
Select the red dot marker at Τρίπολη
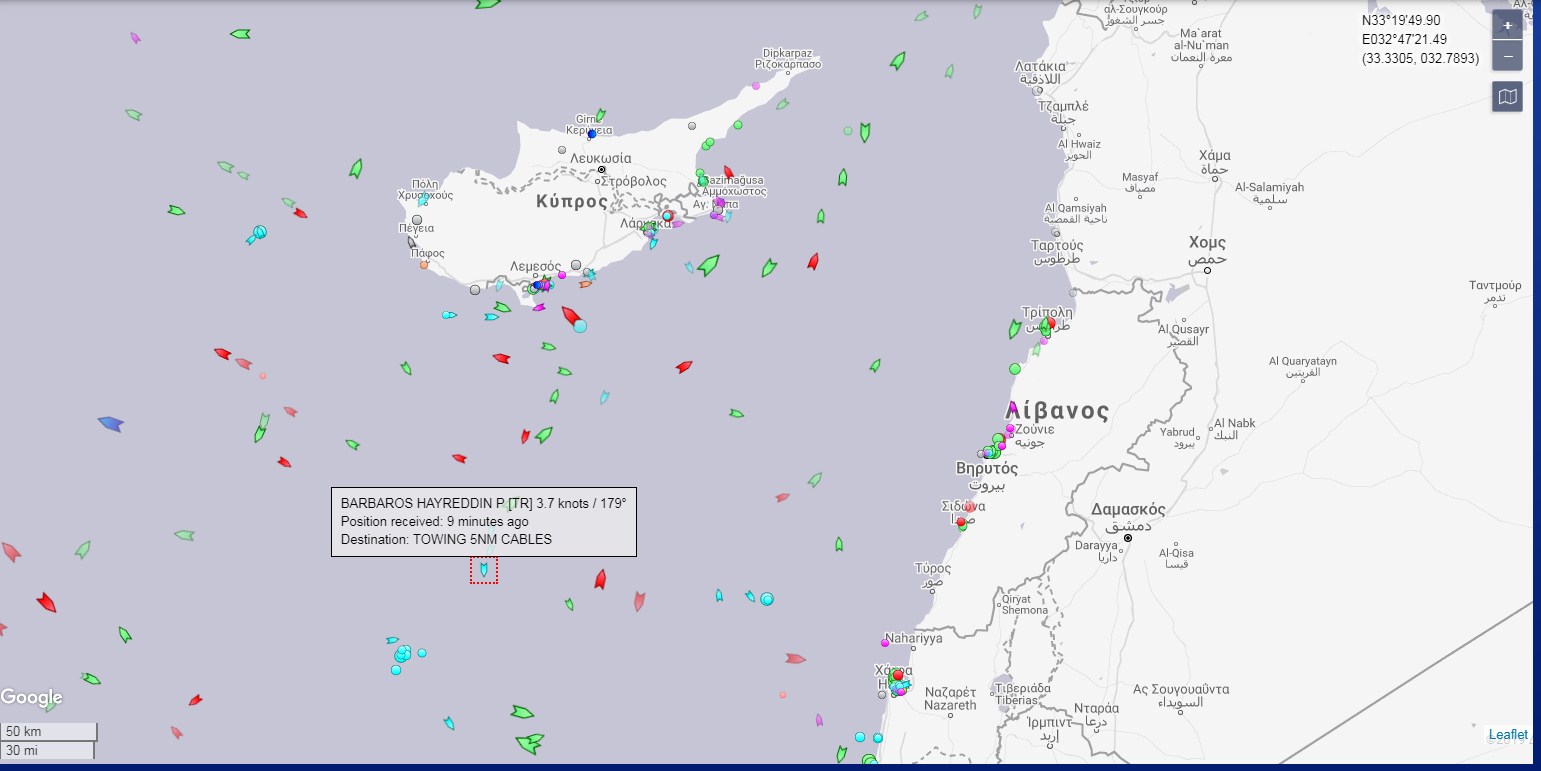pyautogui.click(x=1051, y=323)
